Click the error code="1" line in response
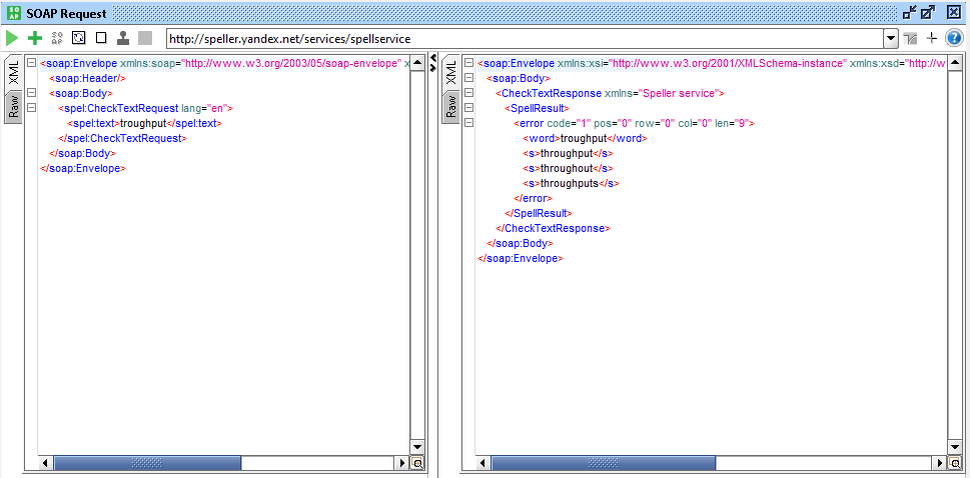970x478 pixels. 634,123
